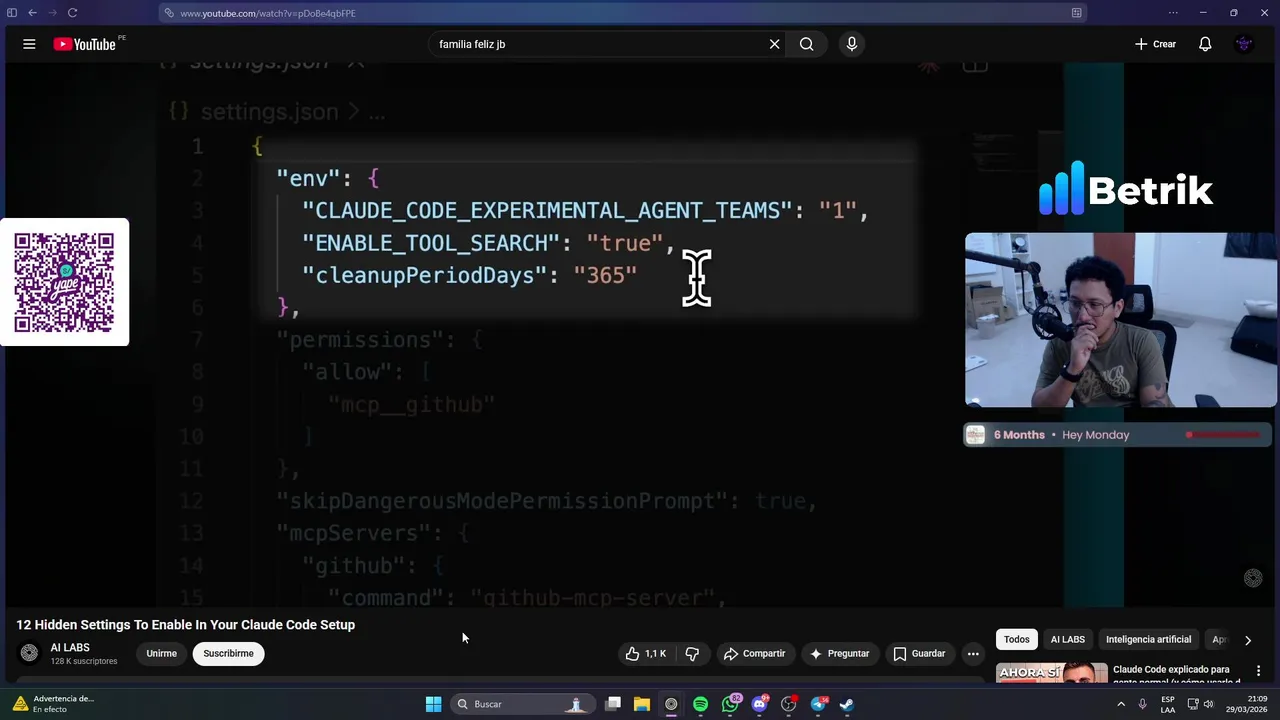
Task: Open the AI LABS channel avatar
Action: click(x=29, y=653)
